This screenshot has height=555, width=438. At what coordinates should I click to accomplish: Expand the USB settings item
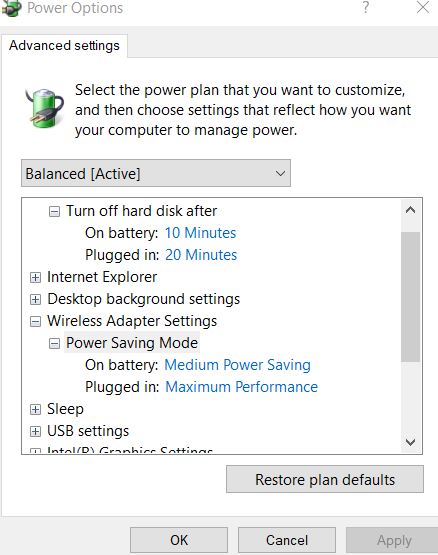click(35, 431)
